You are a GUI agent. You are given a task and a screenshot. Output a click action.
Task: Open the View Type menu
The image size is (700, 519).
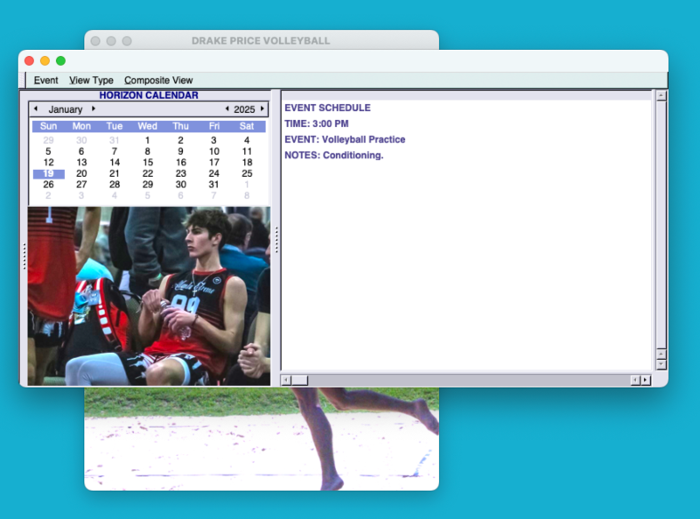[91, 80]
